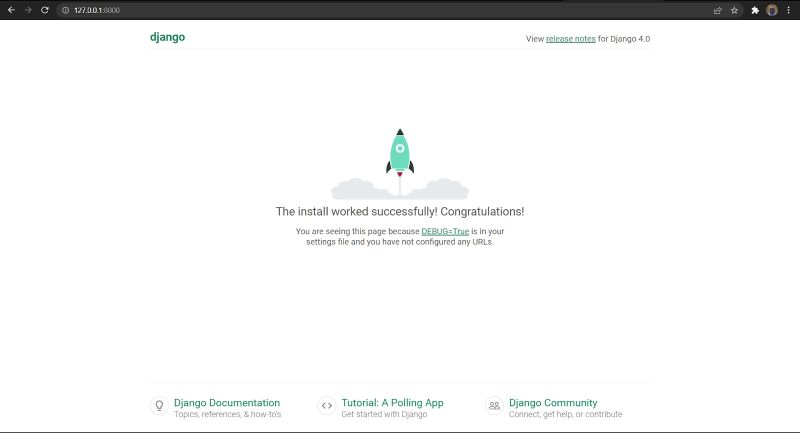Image resolution: width=800 pixels, height=433 pixels.
Task: Open the Extensions puzzle icon
Action: pyautogui.click(x=755, y=10)
